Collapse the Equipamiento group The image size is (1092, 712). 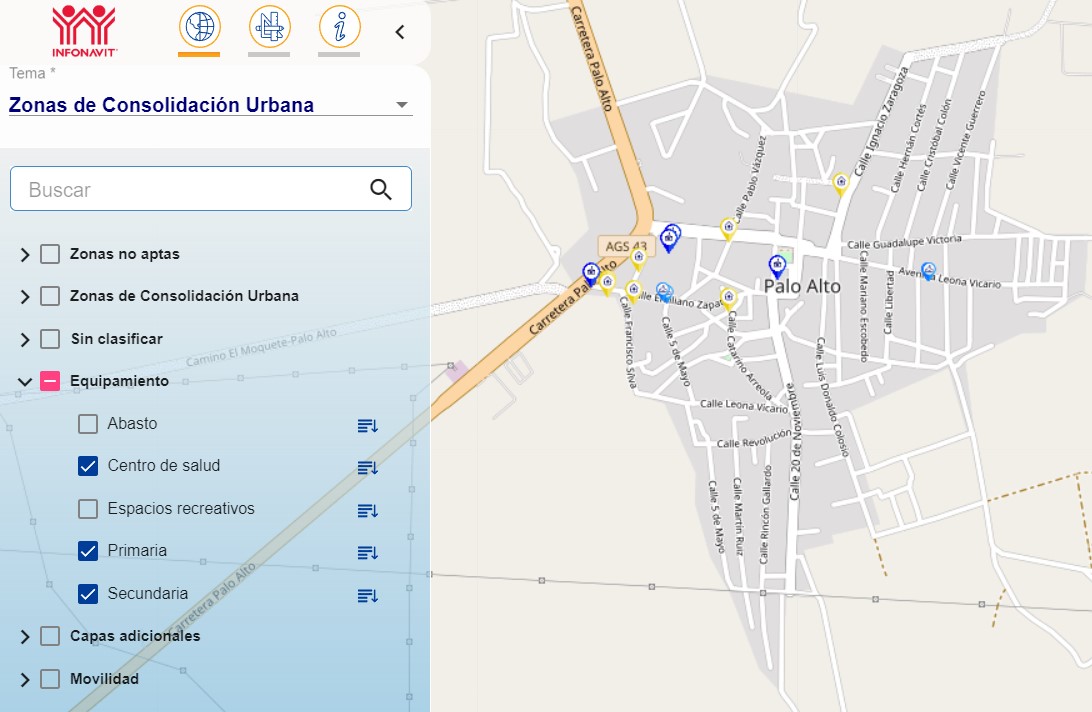[25, 381]
